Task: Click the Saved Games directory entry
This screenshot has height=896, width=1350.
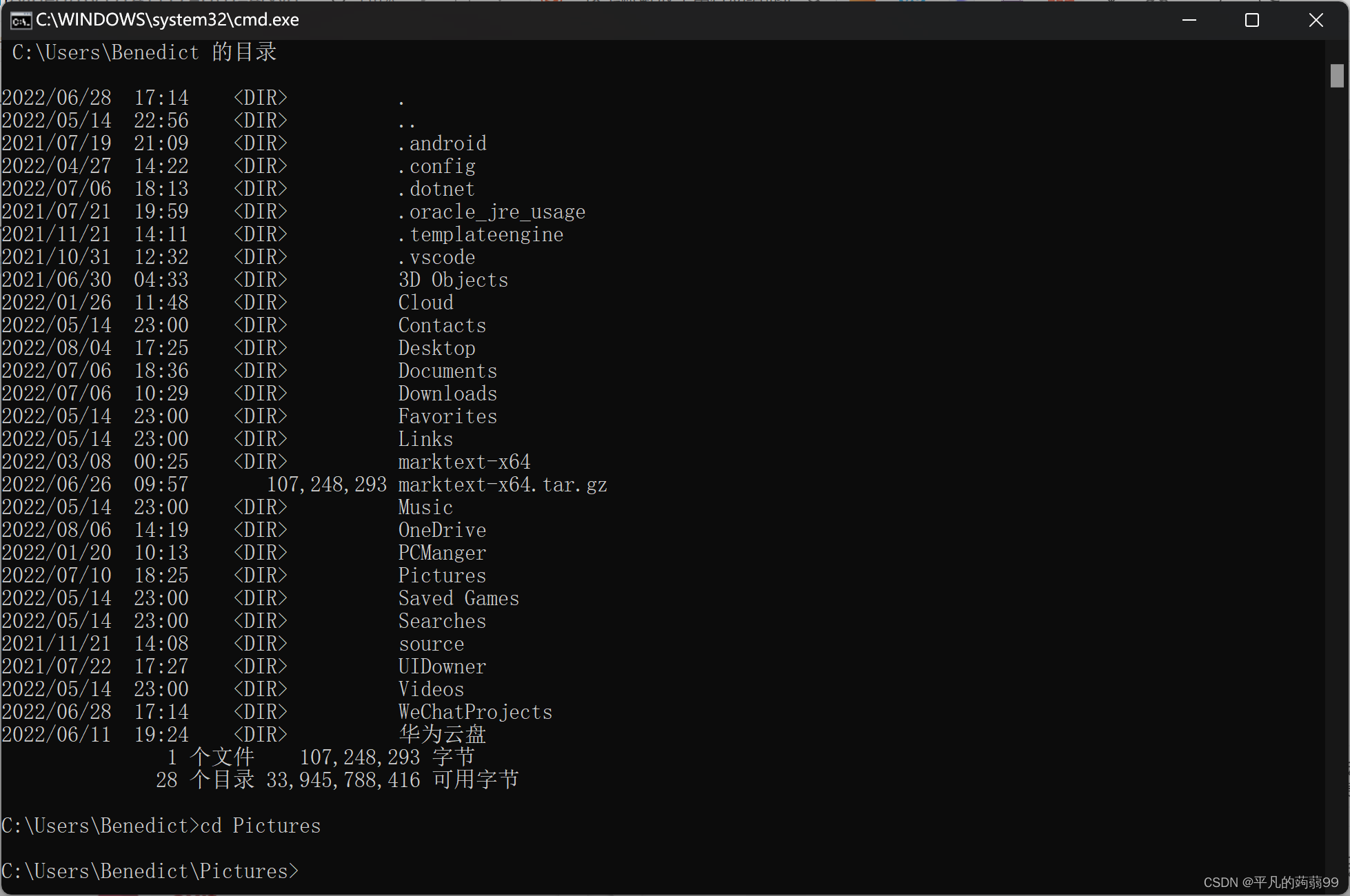Action: [459, 598]
